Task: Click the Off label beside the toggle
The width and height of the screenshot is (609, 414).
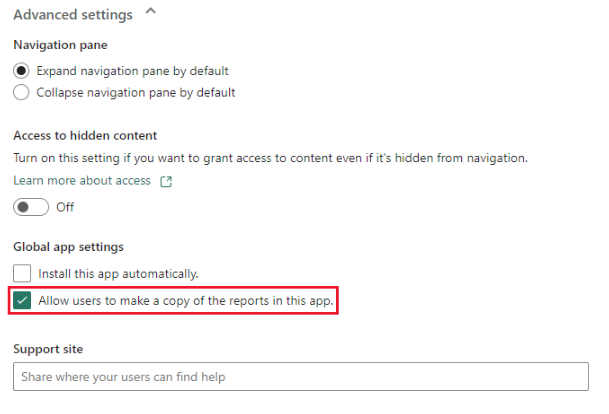Action: [65, 207]
